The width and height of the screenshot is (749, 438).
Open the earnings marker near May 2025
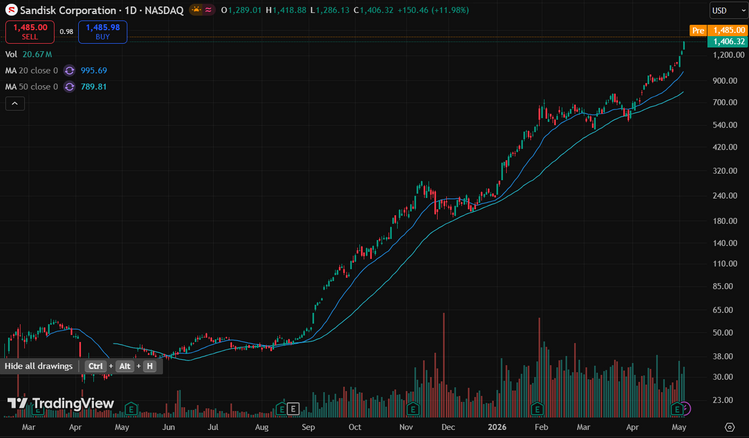pyautogui.click(x=131, y=409)
